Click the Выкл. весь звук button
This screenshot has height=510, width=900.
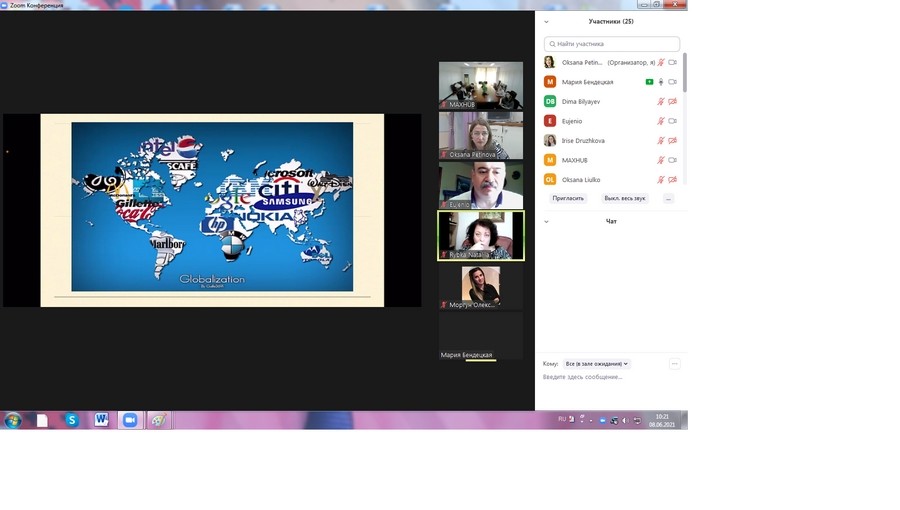click(624, 198)
